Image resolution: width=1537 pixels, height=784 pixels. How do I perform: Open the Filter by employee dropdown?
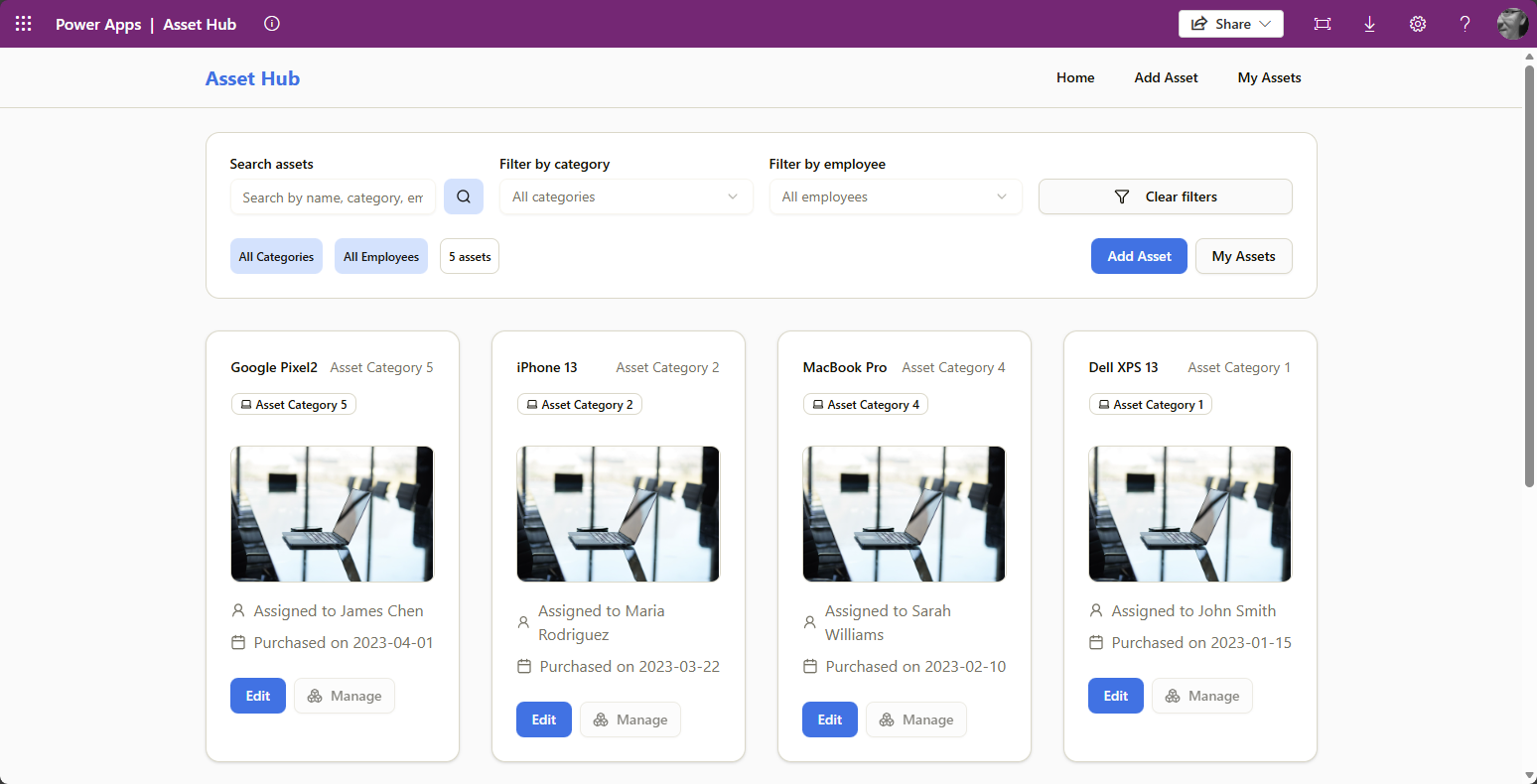[895, 196]
